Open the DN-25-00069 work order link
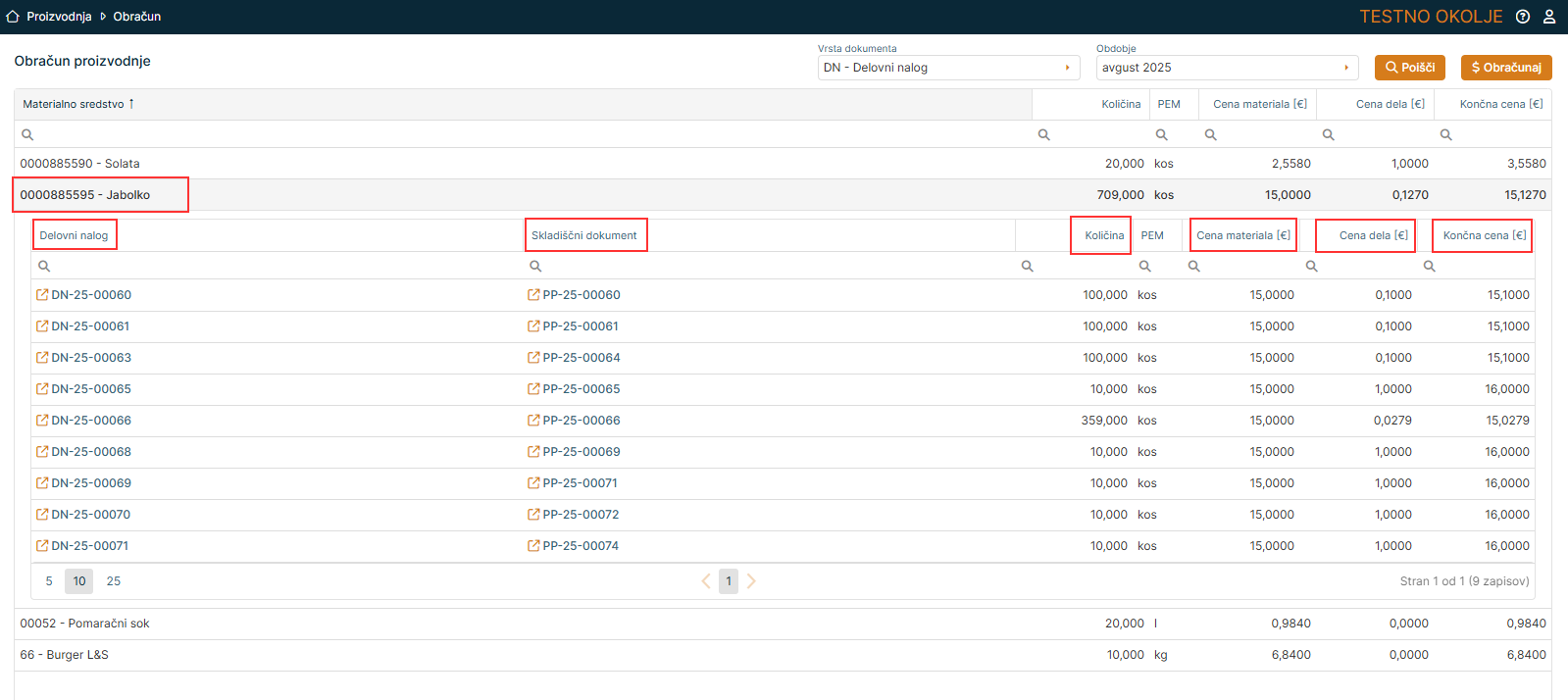 91,483
